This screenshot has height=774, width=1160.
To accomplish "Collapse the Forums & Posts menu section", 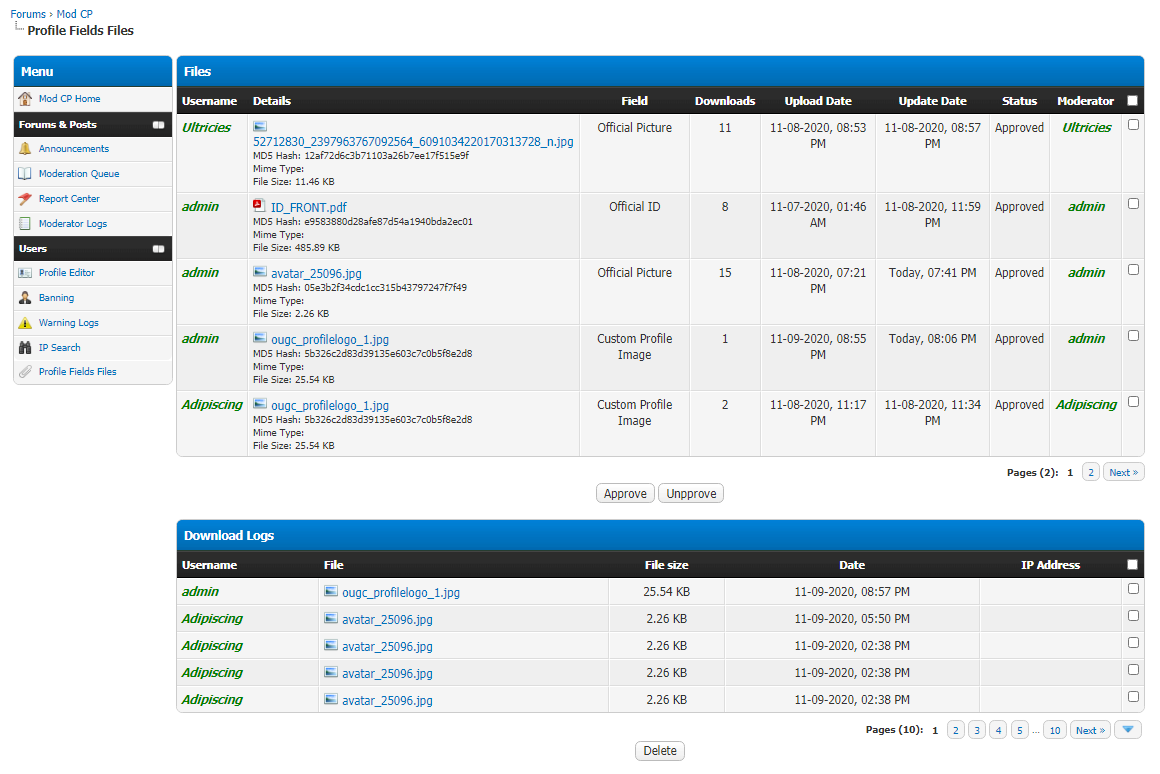I will [158, 125].
